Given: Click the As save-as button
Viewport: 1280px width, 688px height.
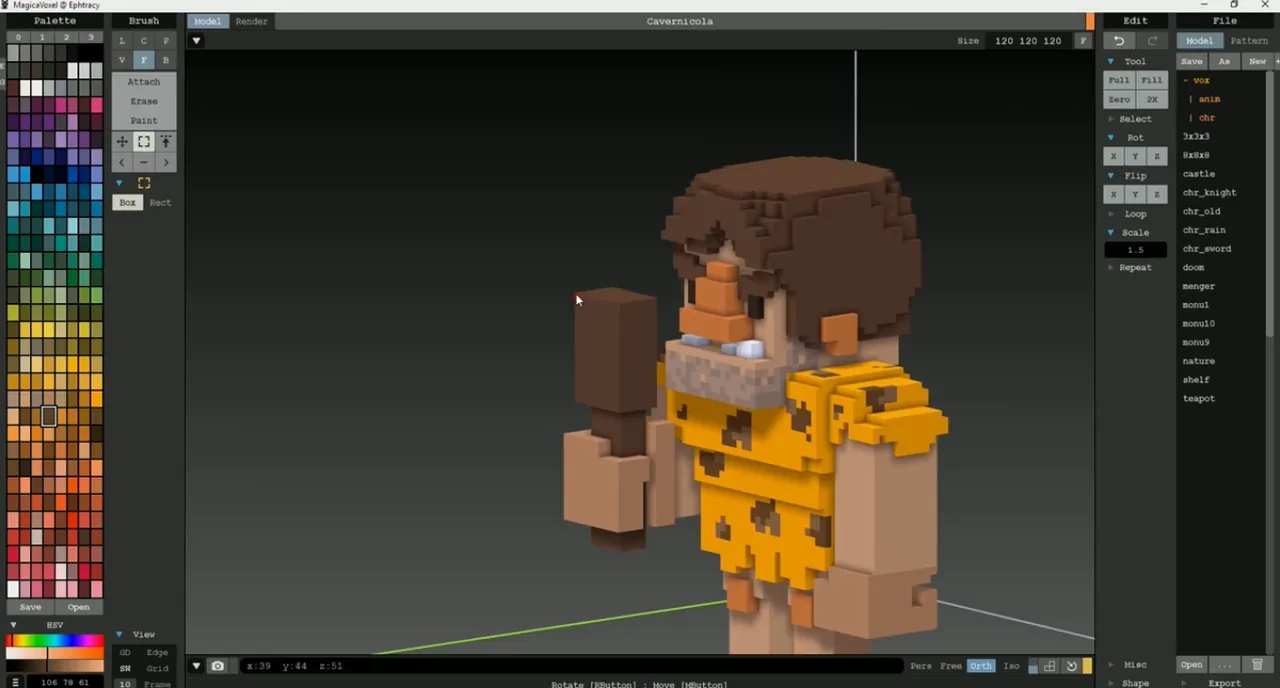Looking at the screenshot, I should [x=1224, y=61].
